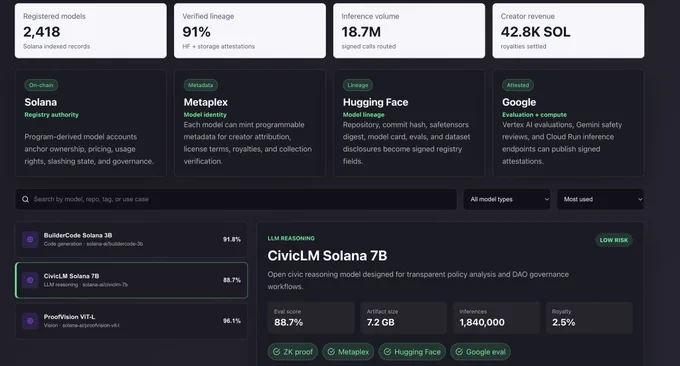
Task: Click the 2,418 registered models value
Action: click(42, 32)
